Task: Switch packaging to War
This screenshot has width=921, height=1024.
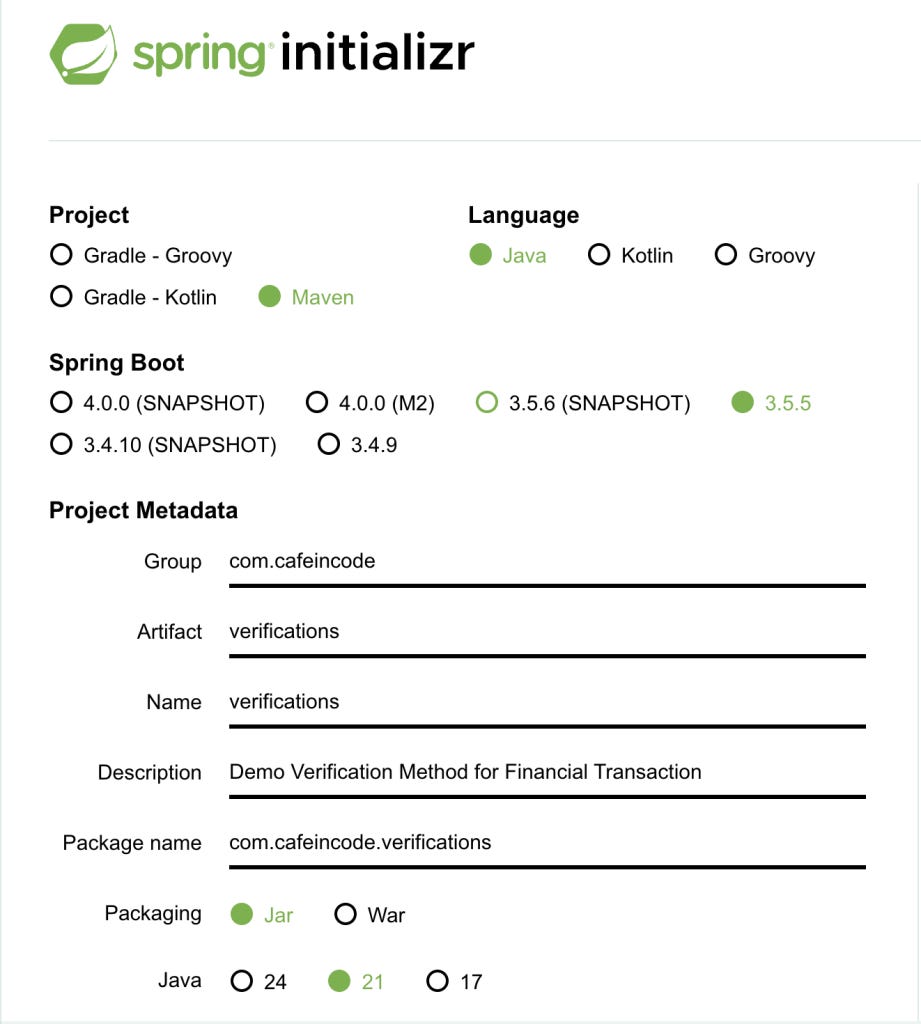Action: (x=370, y=914)
